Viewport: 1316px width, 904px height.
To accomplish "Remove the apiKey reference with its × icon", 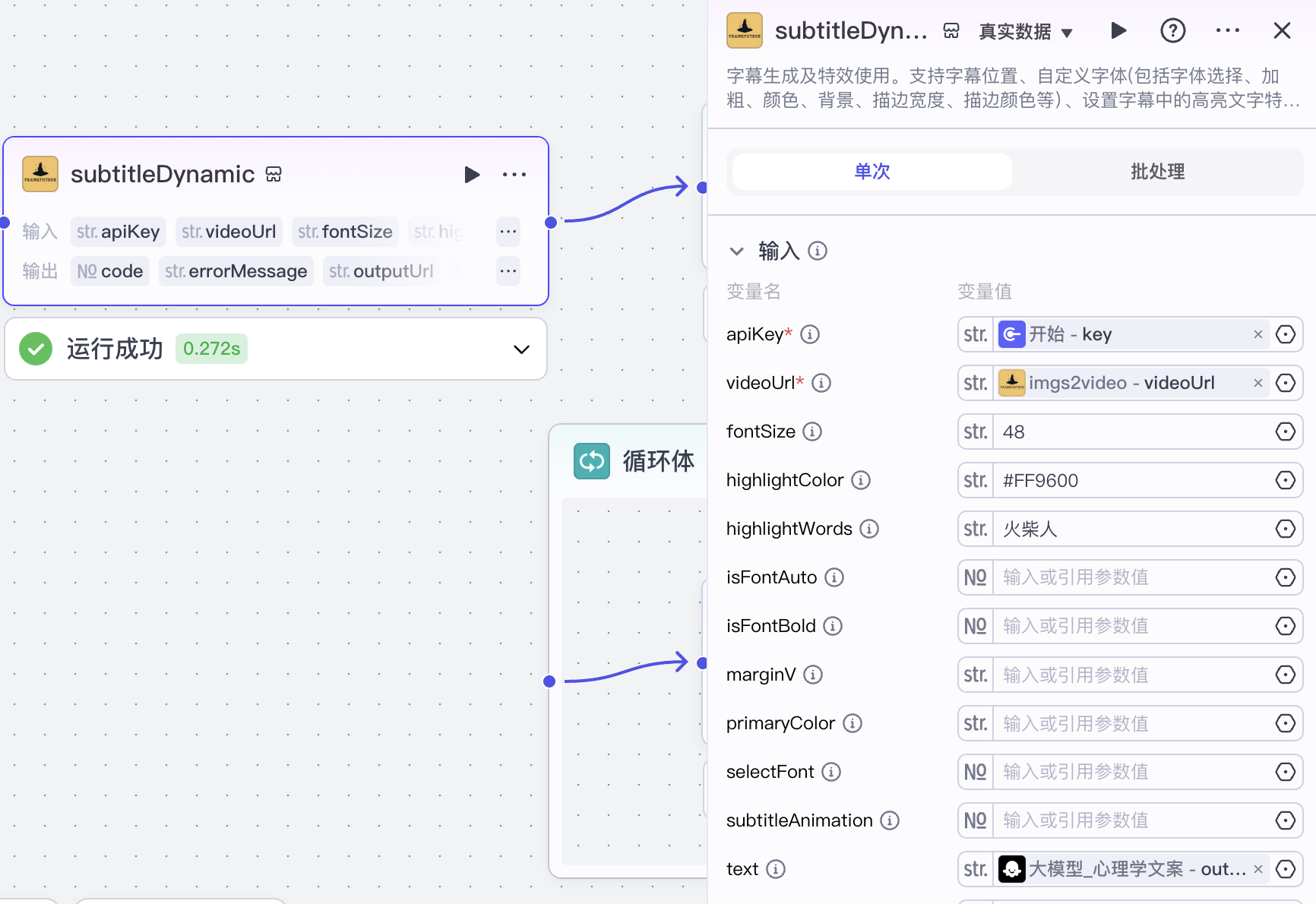I will pos(1258,334).
